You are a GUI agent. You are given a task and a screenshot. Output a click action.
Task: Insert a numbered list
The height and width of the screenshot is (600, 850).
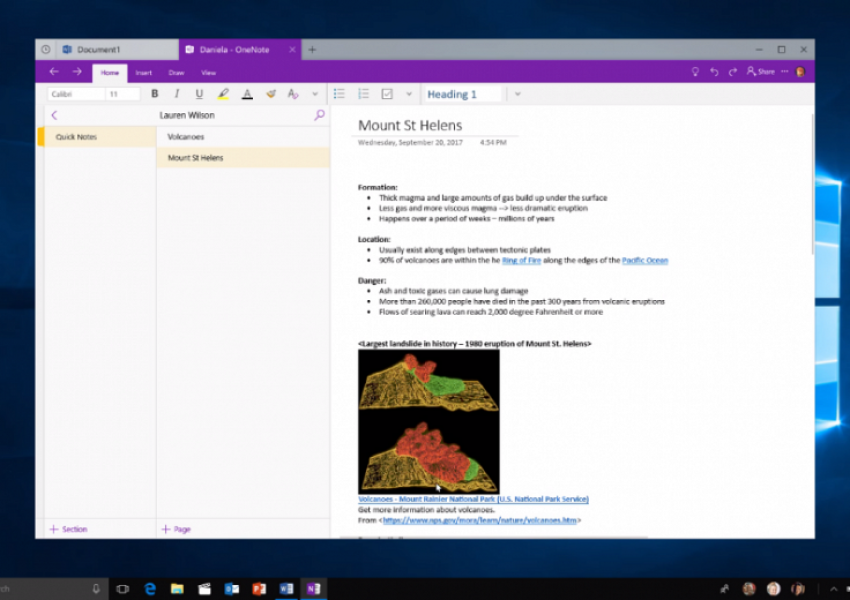coord(363,94)
